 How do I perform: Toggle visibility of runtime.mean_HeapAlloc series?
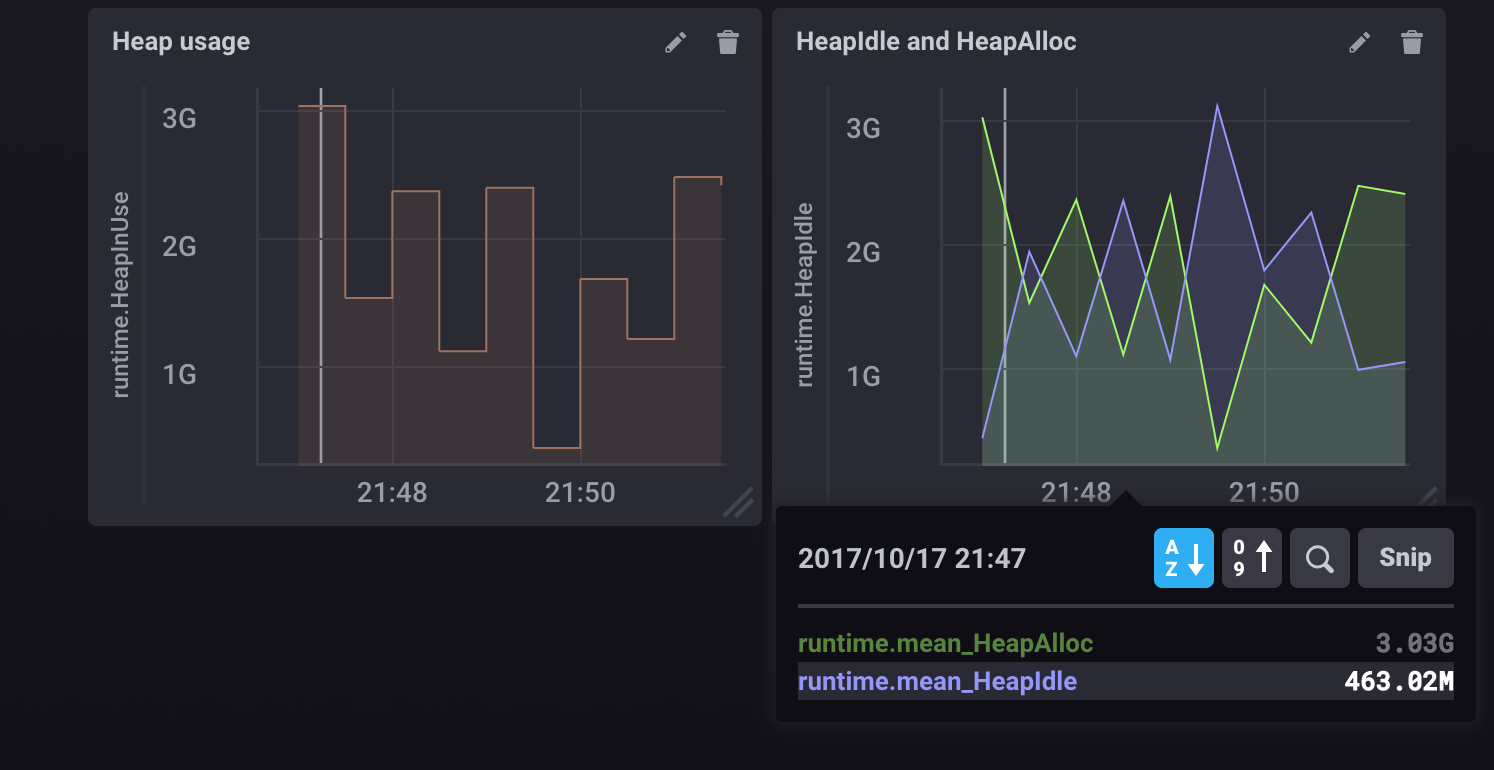point(946,643)
